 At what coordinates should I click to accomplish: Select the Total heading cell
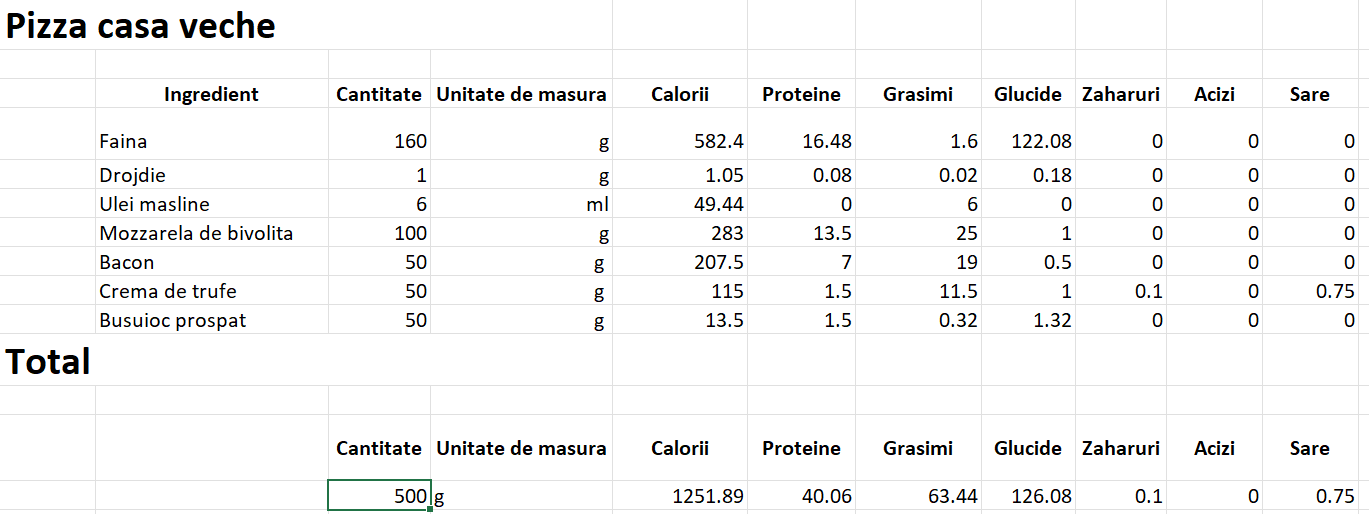(x=48, y=361)
